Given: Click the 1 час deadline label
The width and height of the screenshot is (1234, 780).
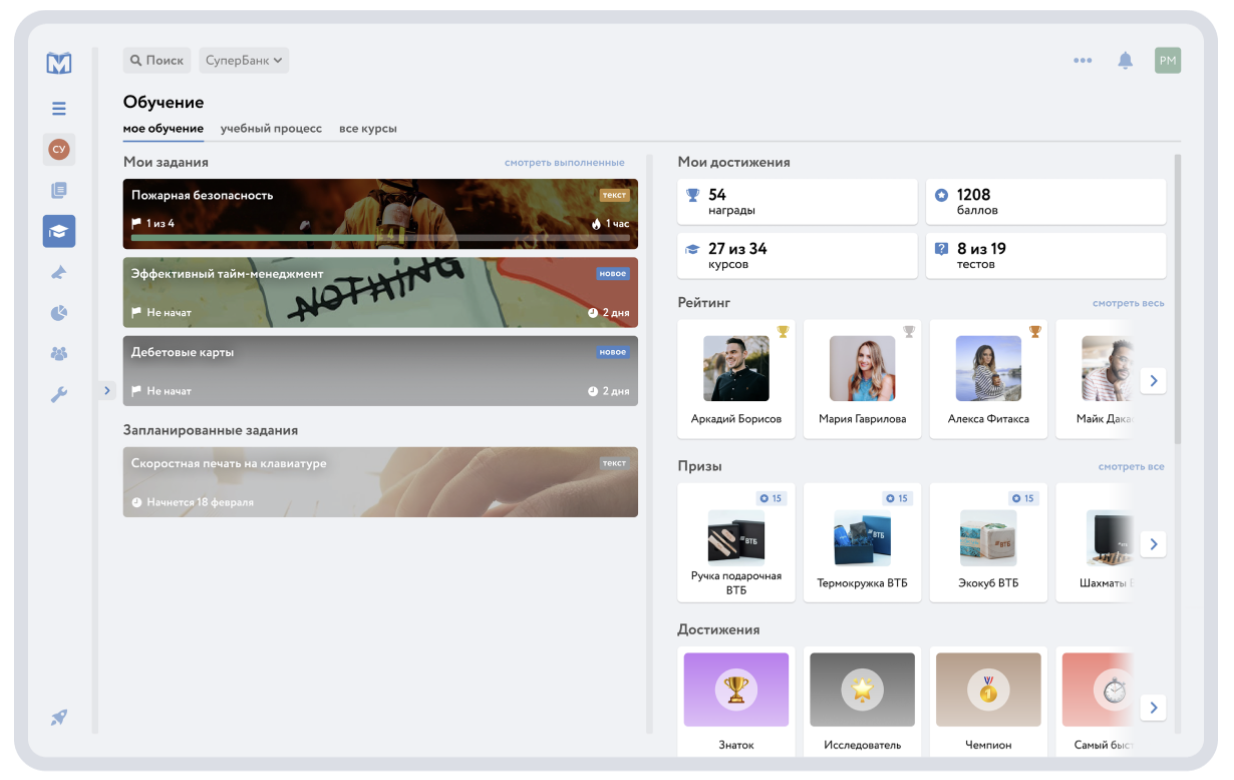Looking at the screenshot, I should pos(618,224).
